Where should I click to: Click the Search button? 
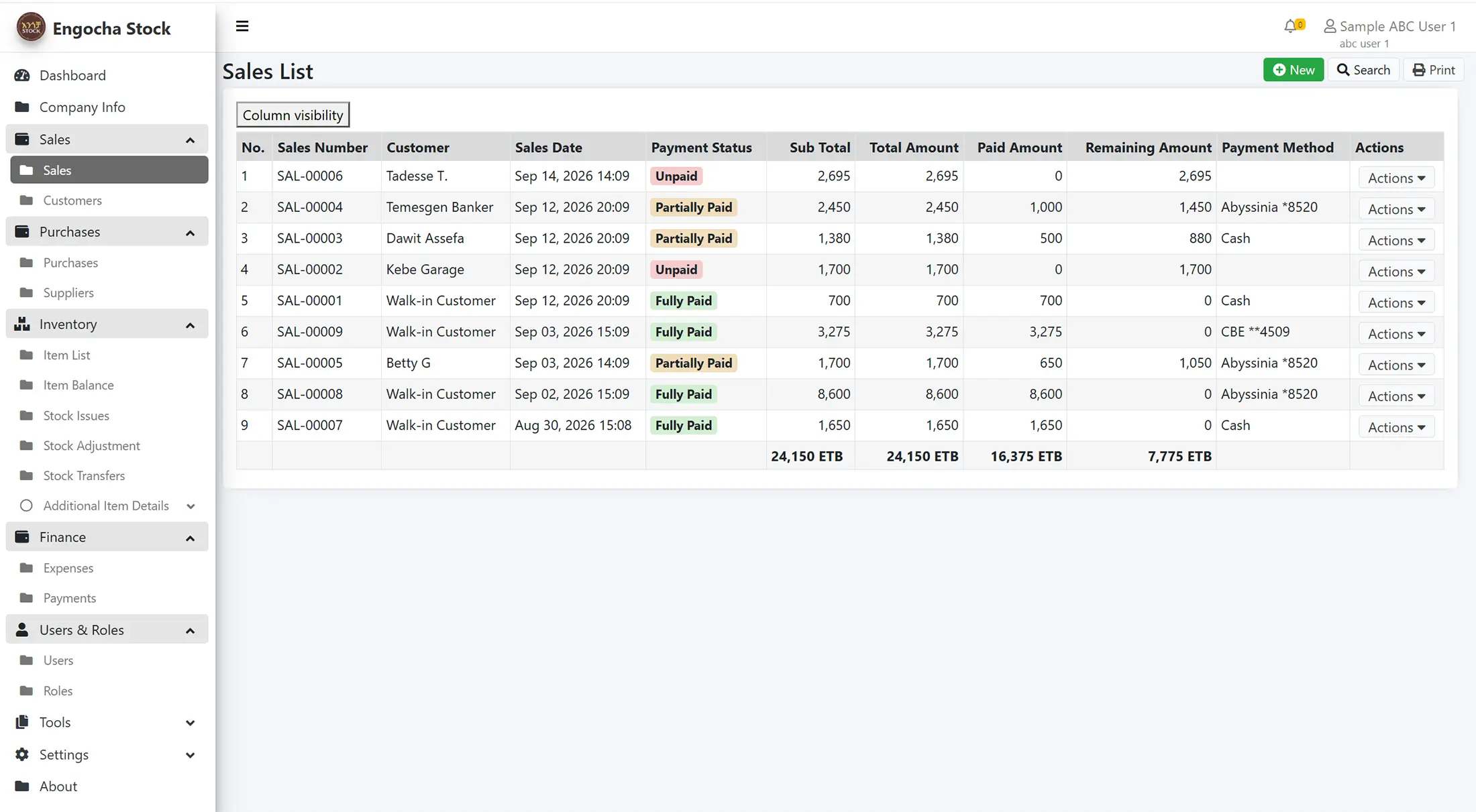[1363, 70]
